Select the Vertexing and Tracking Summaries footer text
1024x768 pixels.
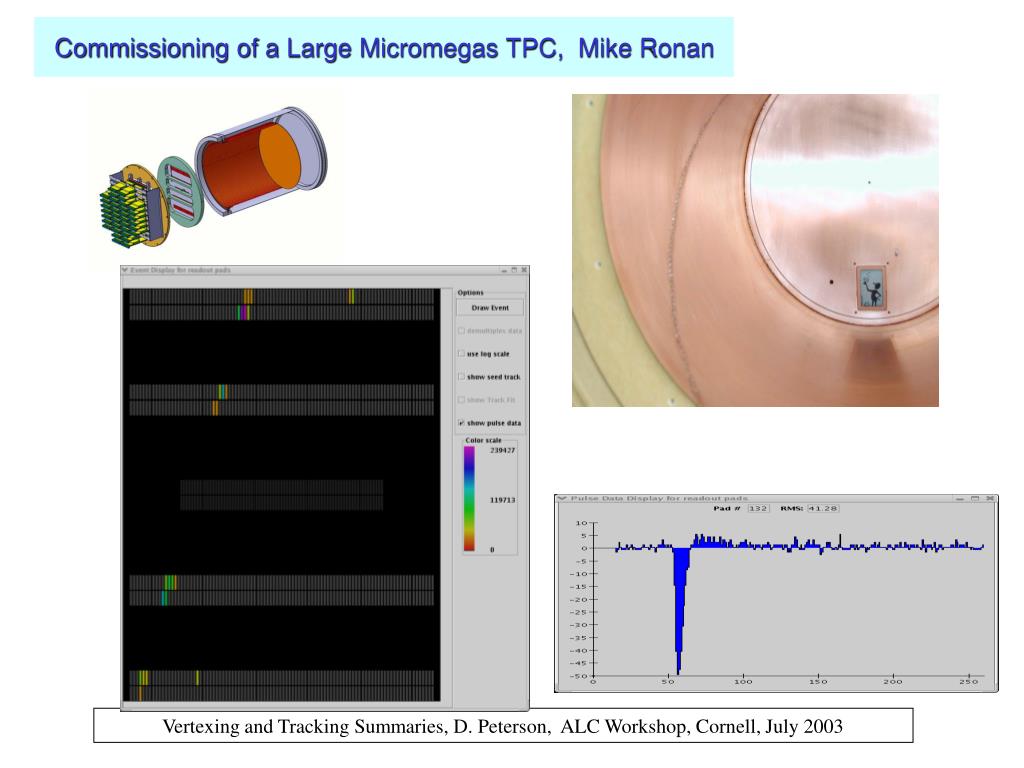pos(503,726)
